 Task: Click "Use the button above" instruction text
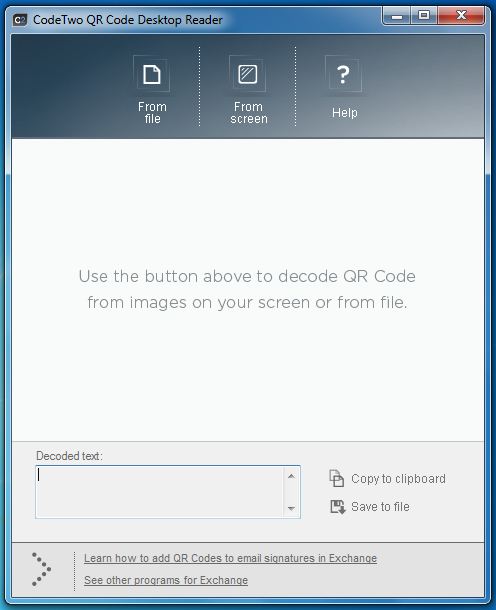pos(247,289)
